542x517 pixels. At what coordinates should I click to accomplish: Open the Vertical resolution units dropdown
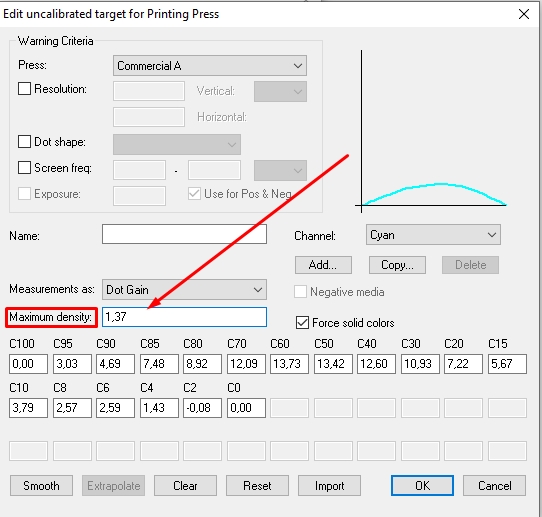click(280, 91)
